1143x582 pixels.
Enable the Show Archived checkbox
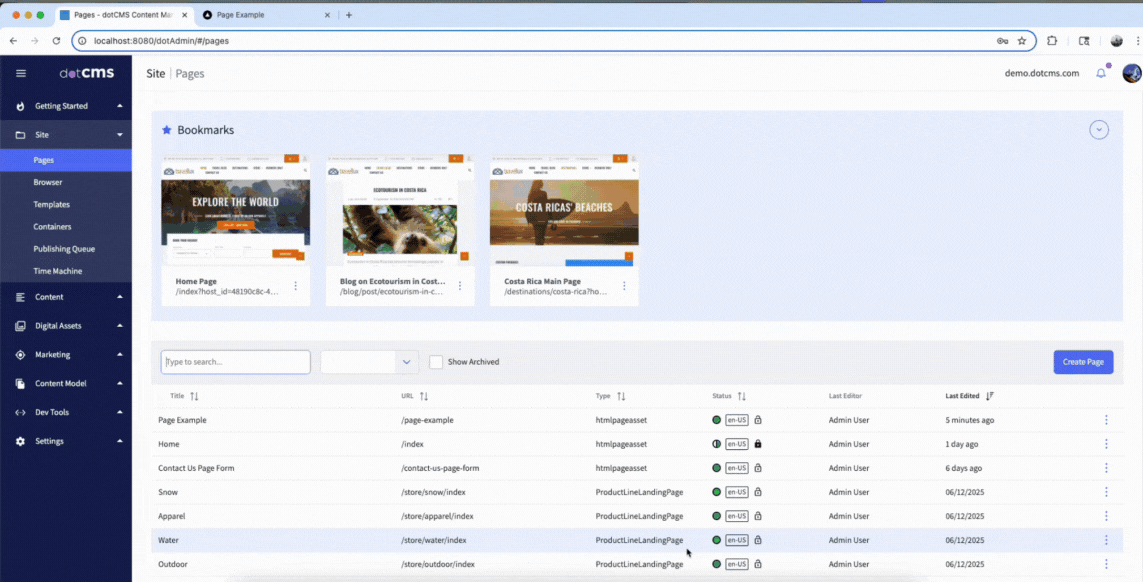tap(436, 362)
